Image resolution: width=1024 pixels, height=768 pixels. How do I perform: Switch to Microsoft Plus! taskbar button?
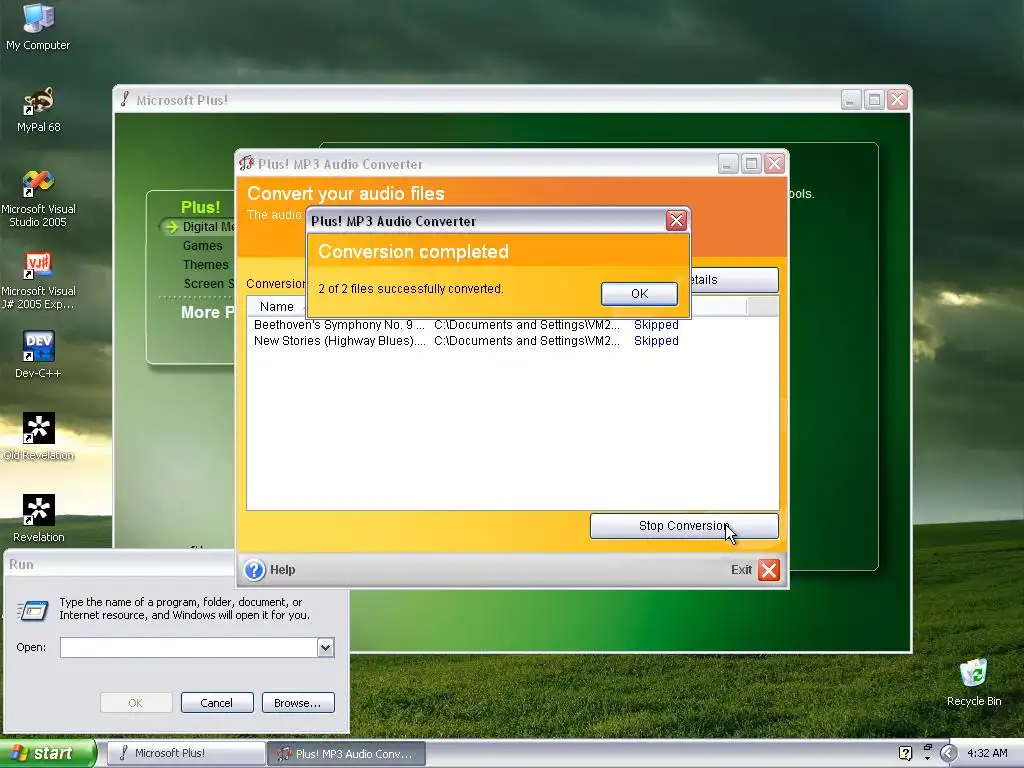pyautogui.click(x=186, y=753)
